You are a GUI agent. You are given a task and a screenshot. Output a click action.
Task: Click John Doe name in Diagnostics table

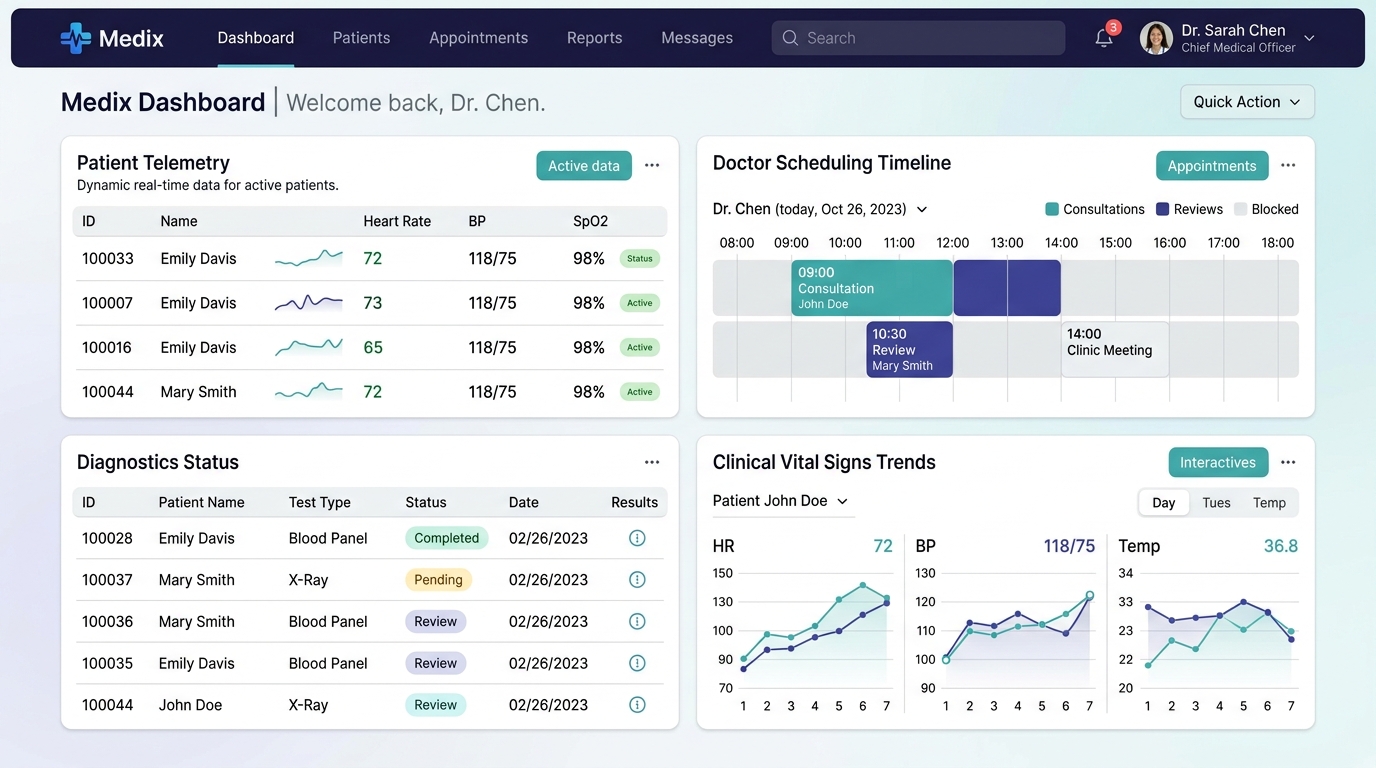tap(191, 705)
